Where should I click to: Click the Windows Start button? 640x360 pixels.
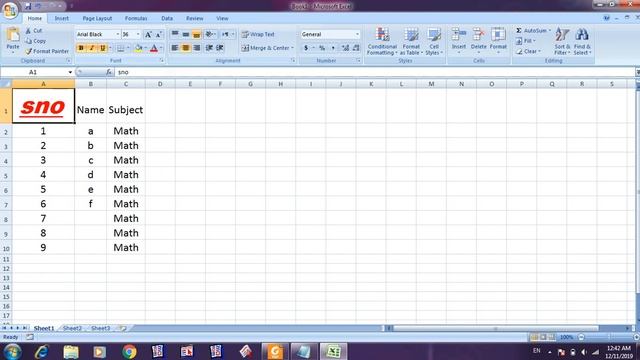[13, 351]
